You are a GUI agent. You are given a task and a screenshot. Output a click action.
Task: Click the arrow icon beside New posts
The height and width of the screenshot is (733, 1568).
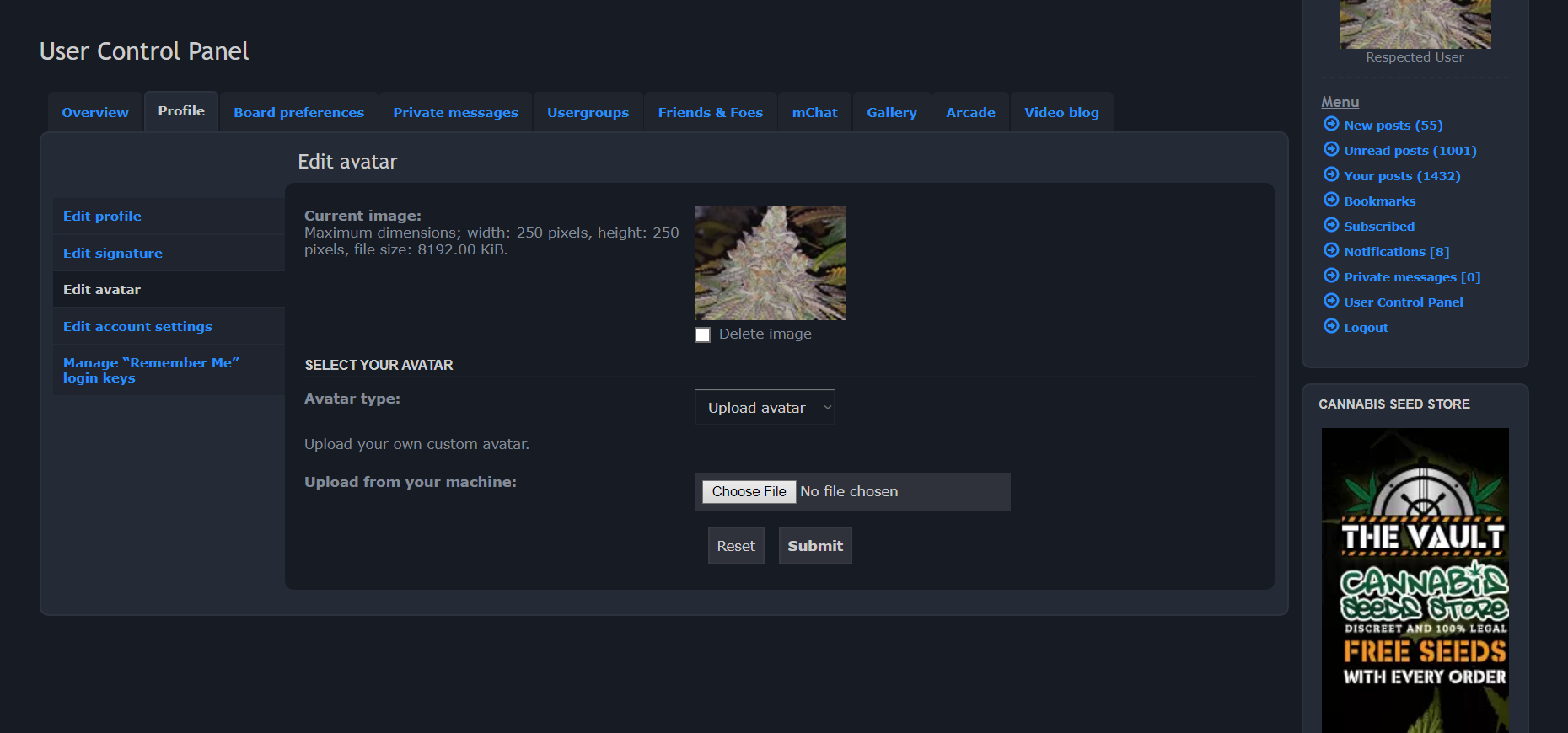(x=1331, y=125)
